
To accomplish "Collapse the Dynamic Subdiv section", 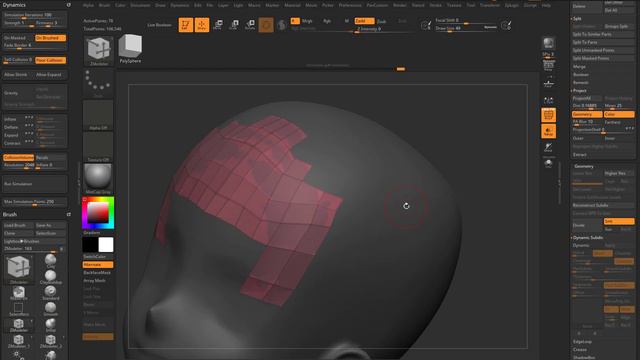I will 588,238.
